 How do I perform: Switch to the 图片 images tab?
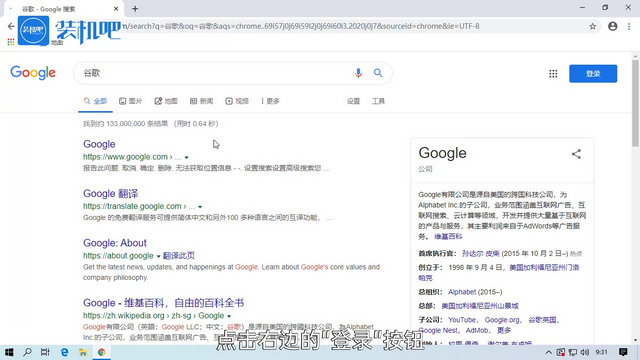pos(131,101)
